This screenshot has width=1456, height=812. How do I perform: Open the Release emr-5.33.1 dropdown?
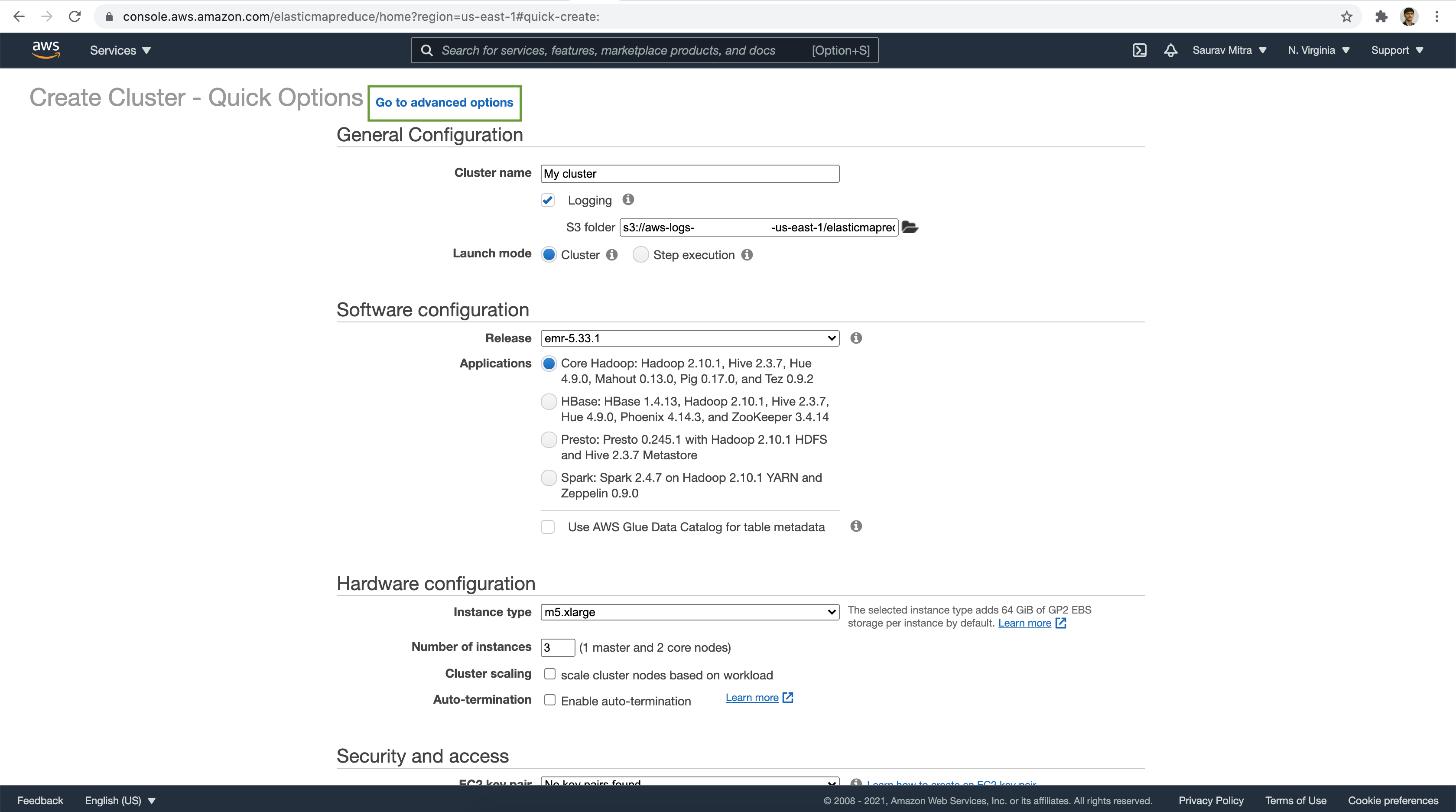coord(689,338)
